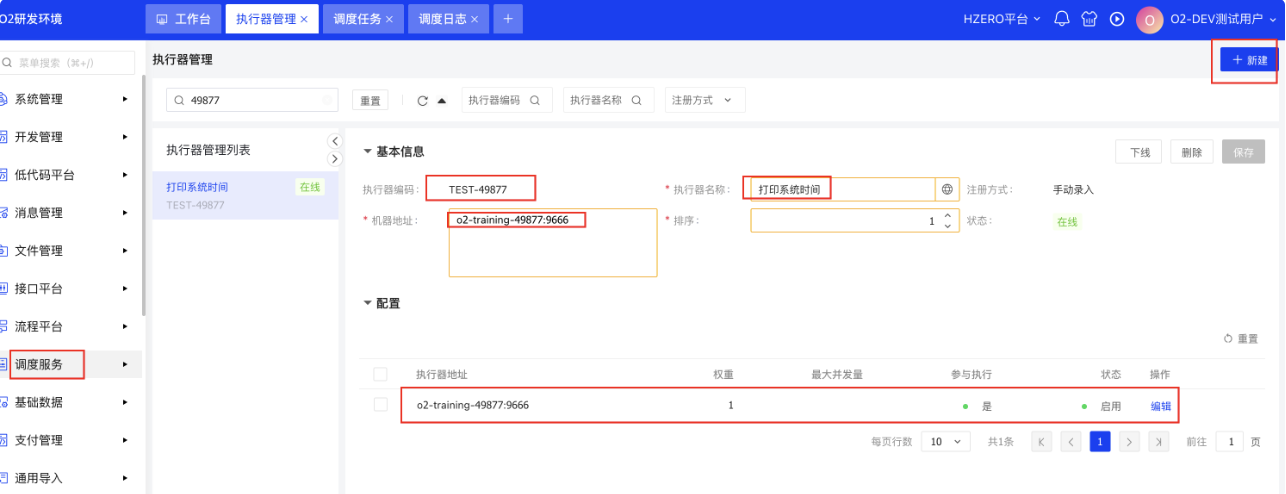Click the left arrow to collapse the list panel
Viewport: 1286px width, 494px height.
coord(335,142)
